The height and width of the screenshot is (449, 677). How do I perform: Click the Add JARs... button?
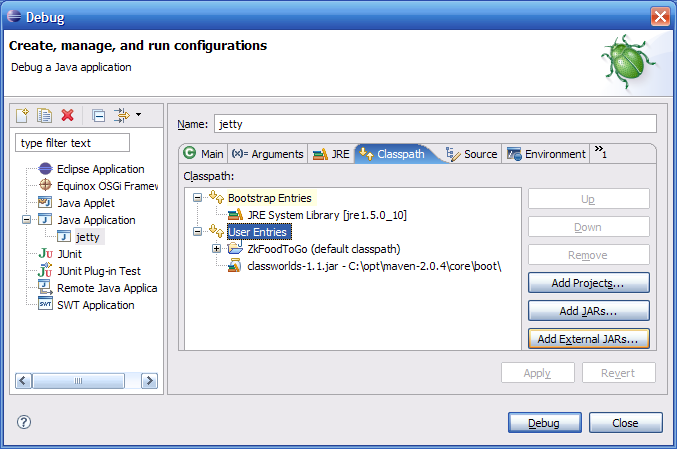tap(588, 311)
